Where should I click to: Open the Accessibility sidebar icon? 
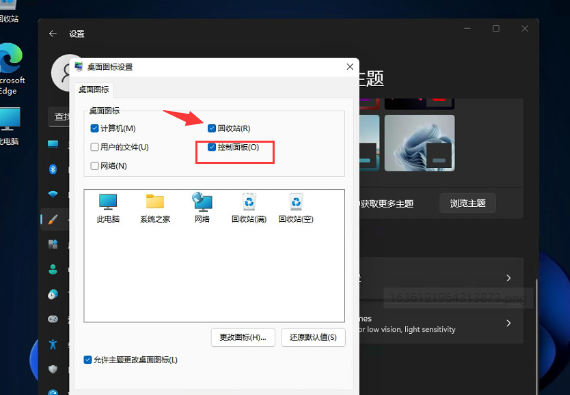point(53,343)
